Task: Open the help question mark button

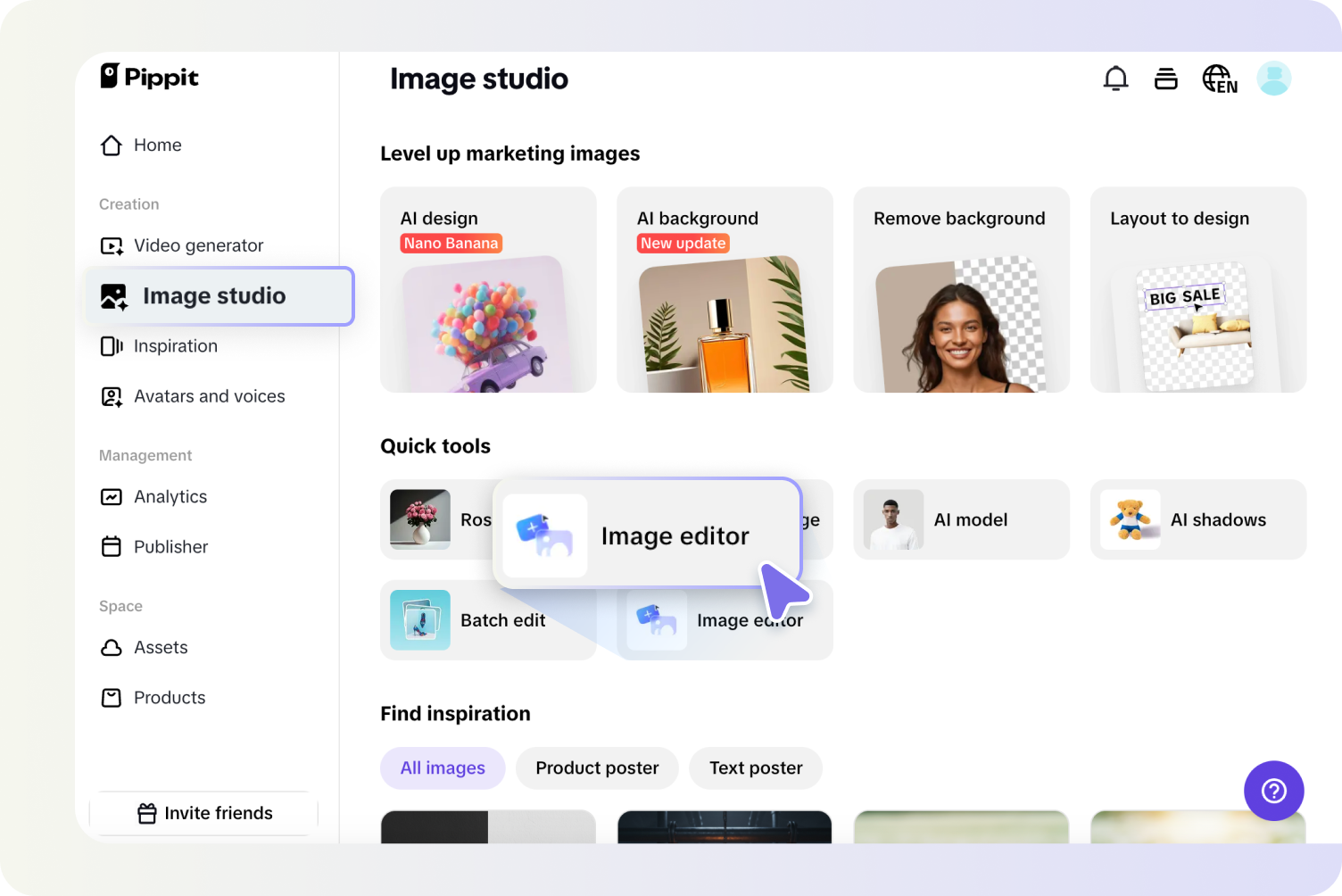Action: click(x=1274, y=791)
